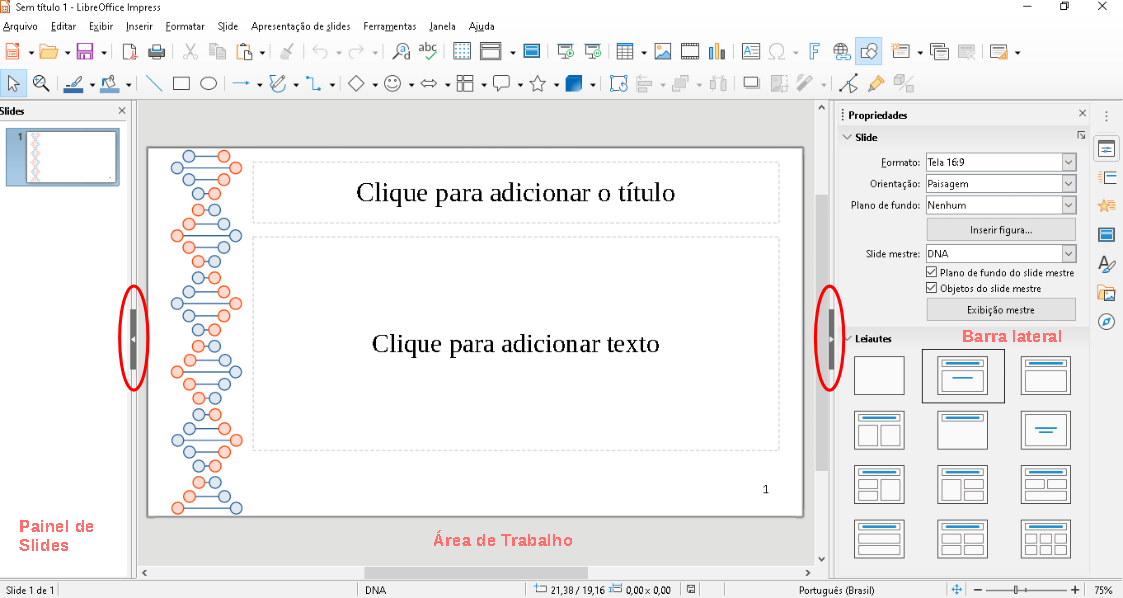Viewport: 1123px width, 598px height.
Task: Click the 'Exibição mestre' button
Action: (x=1000, y=309)
